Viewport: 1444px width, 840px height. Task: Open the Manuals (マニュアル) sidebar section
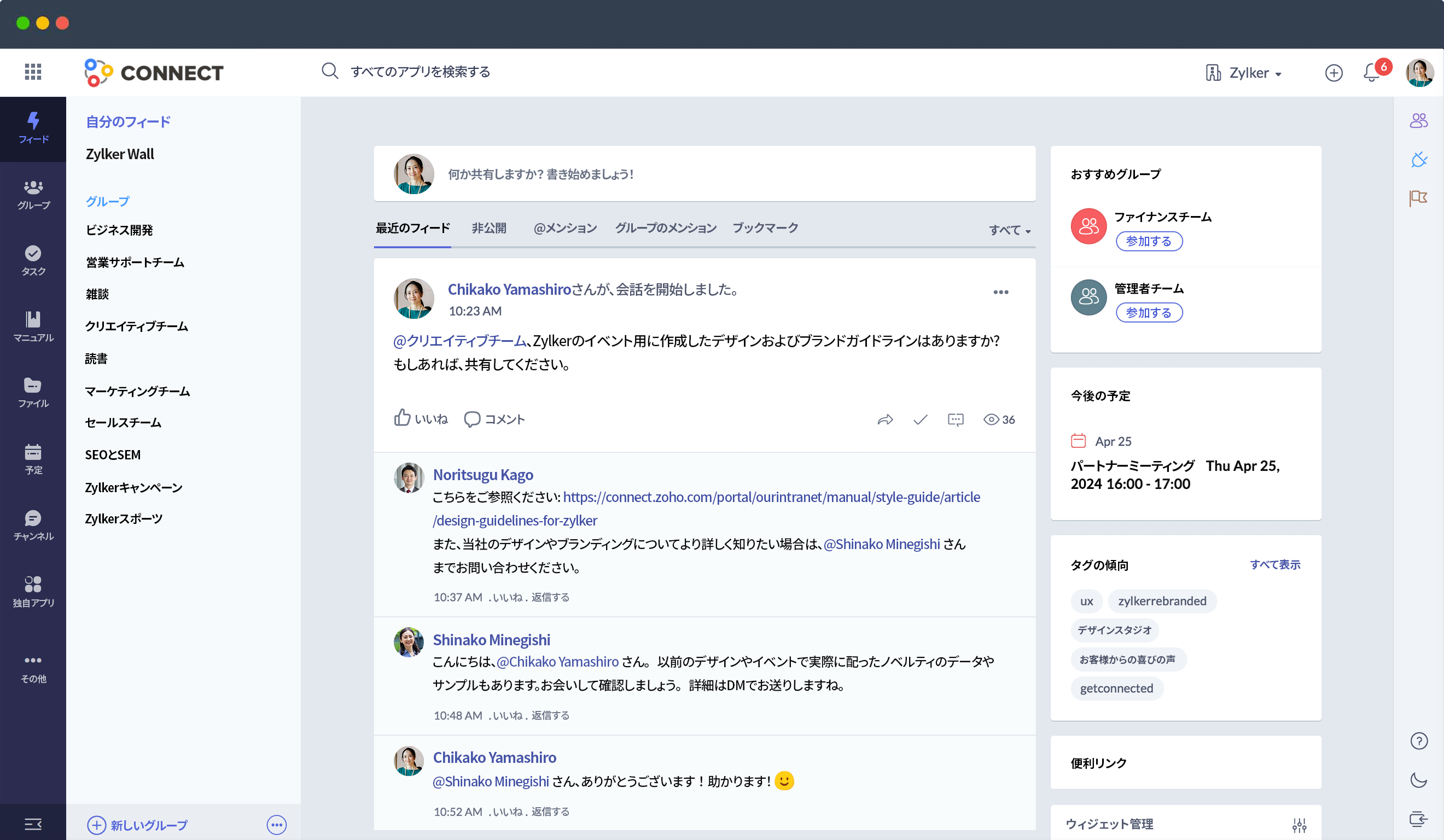(x=33, y=326)
